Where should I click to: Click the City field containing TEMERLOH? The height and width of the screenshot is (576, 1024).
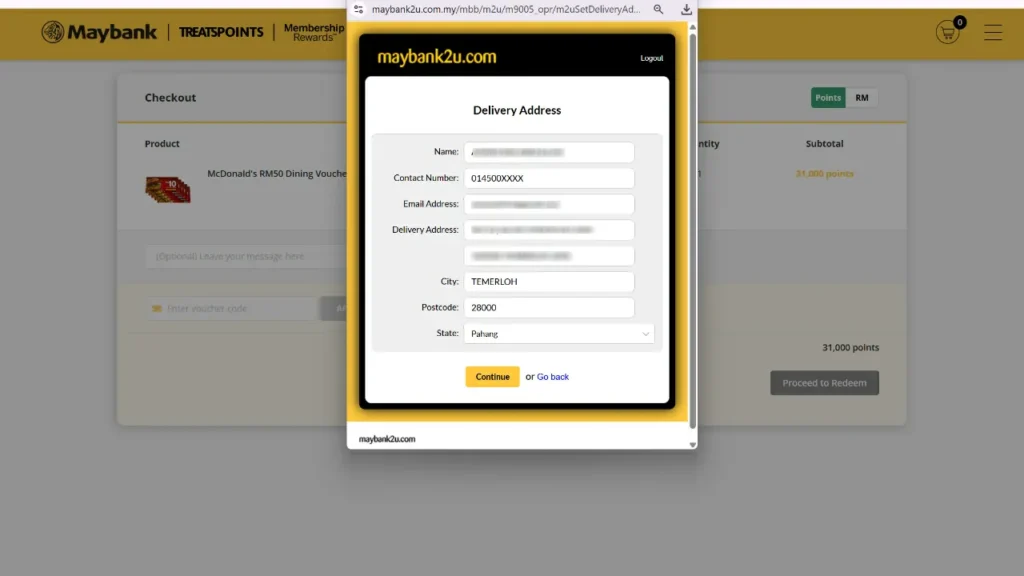pyautogui.click(x=549, y=281)
